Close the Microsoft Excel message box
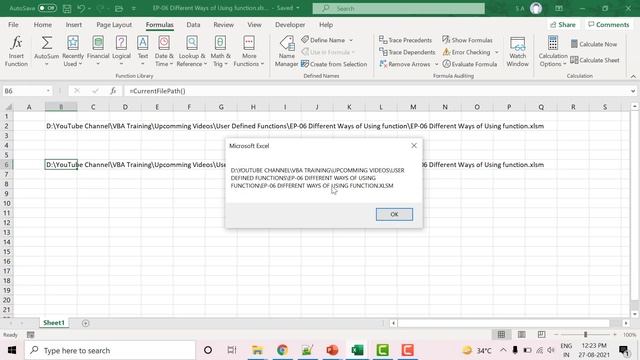Screen dimensions: 640x360 [x=414, y=146]
